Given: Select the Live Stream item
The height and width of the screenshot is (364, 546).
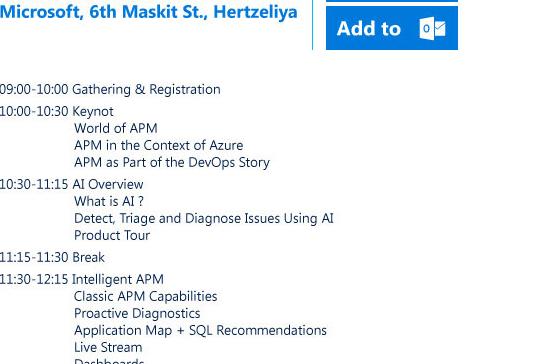Looking at the screenshot, I should point(108,348).
